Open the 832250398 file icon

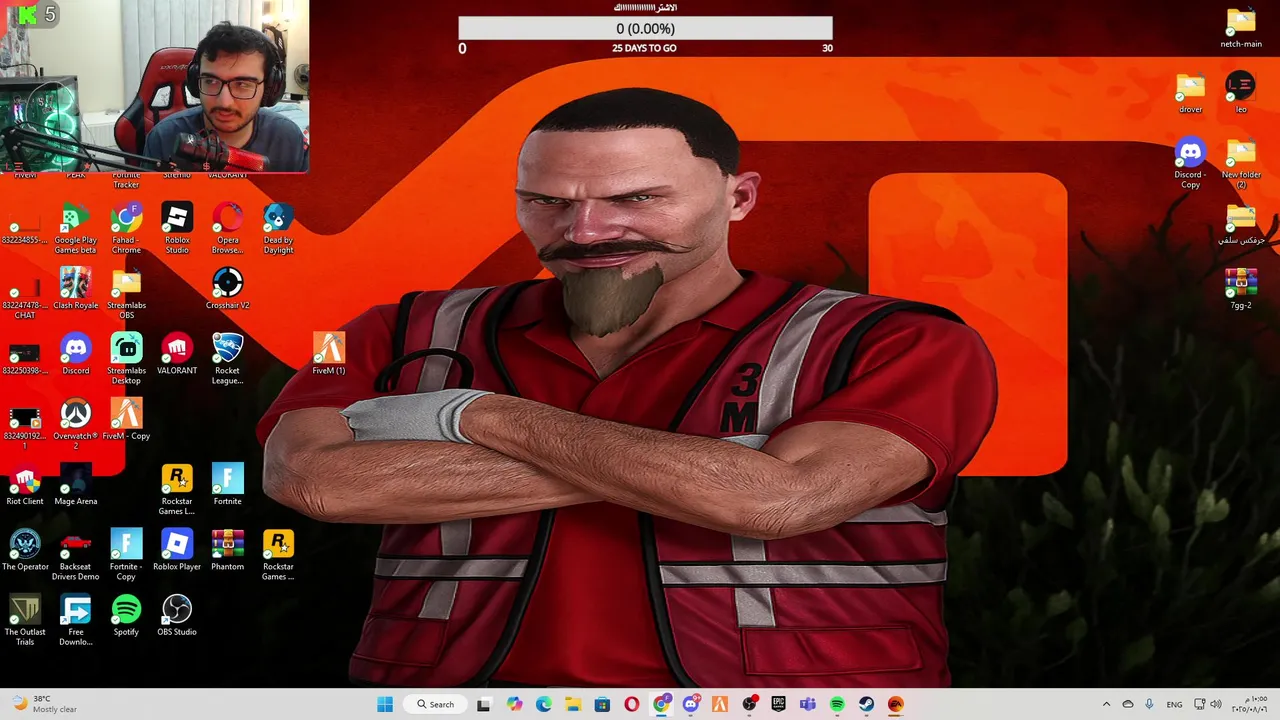pos(25,354)
